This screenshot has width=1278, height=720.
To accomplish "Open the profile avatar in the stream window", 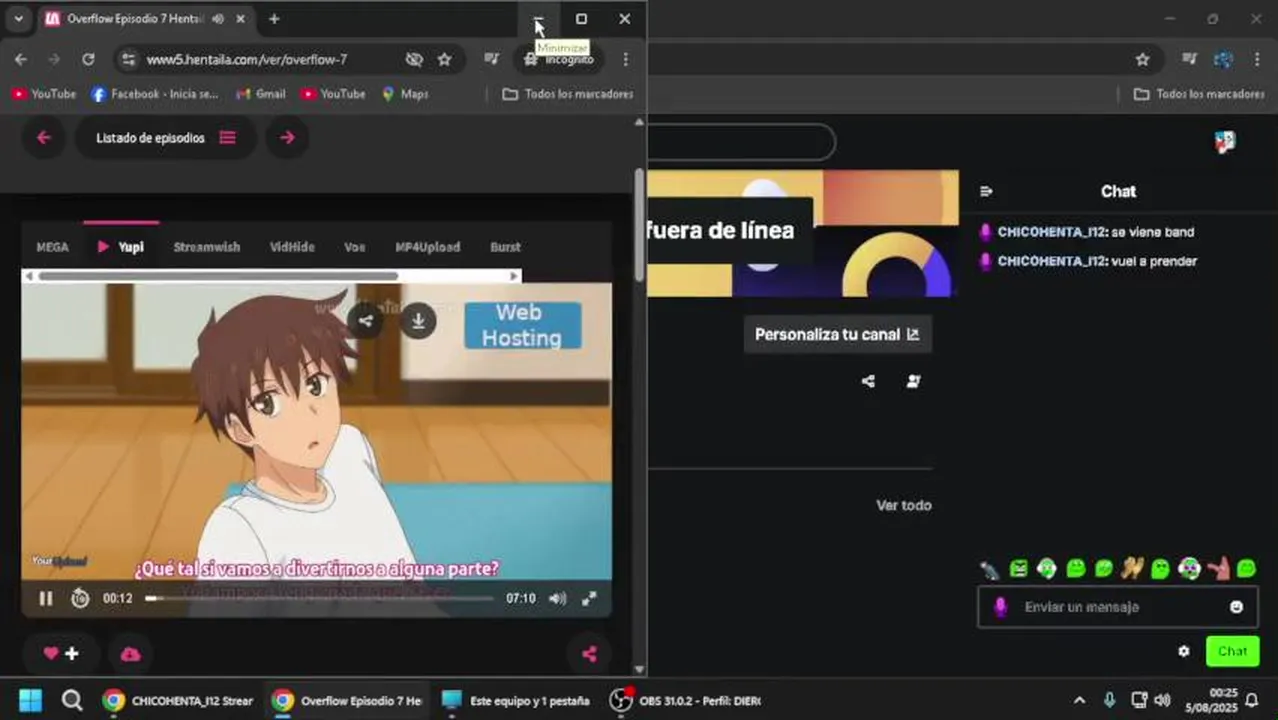I will pos(1225,142).
